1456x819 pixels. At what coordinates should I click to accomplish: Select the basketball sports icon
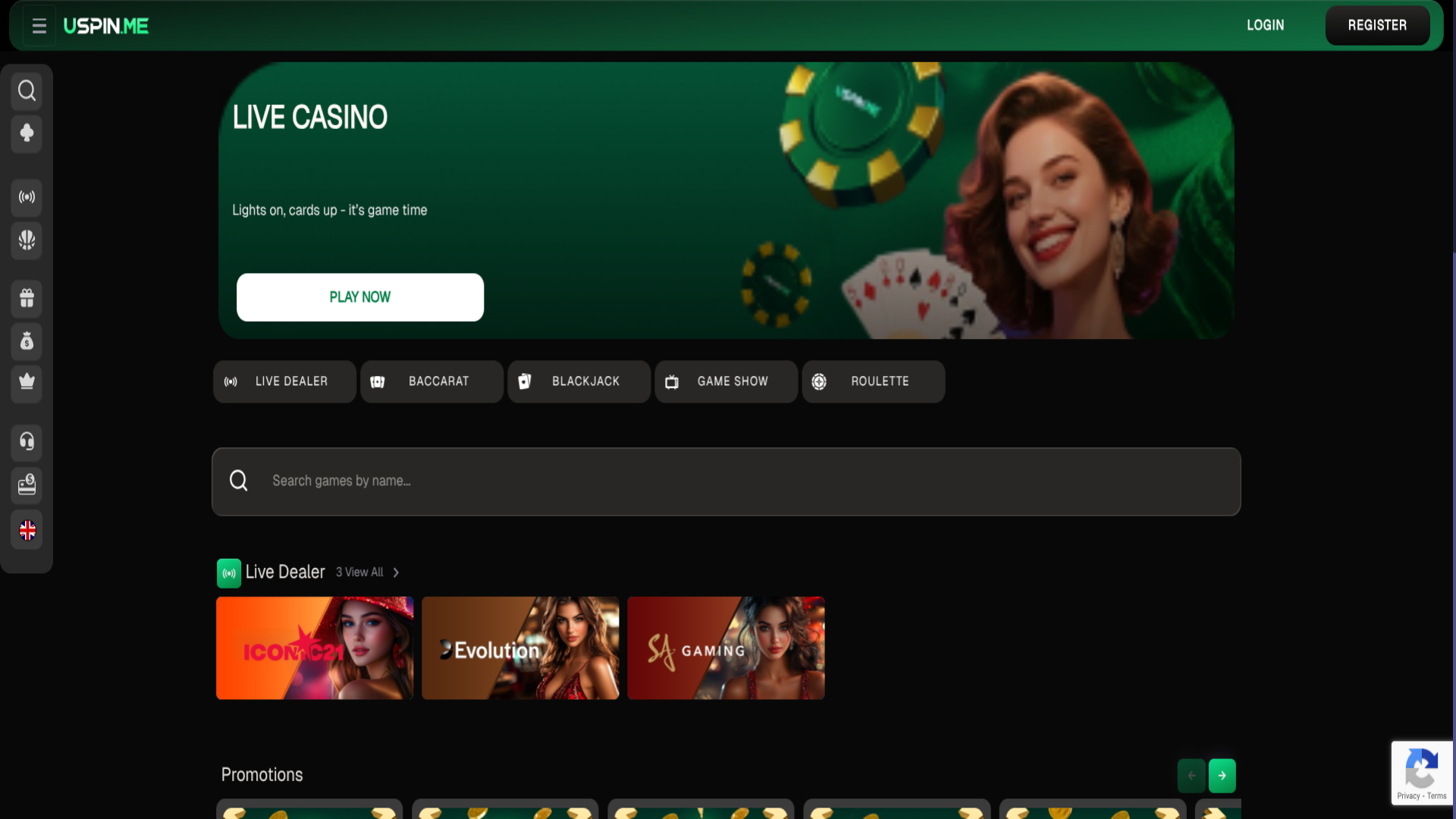27,241
